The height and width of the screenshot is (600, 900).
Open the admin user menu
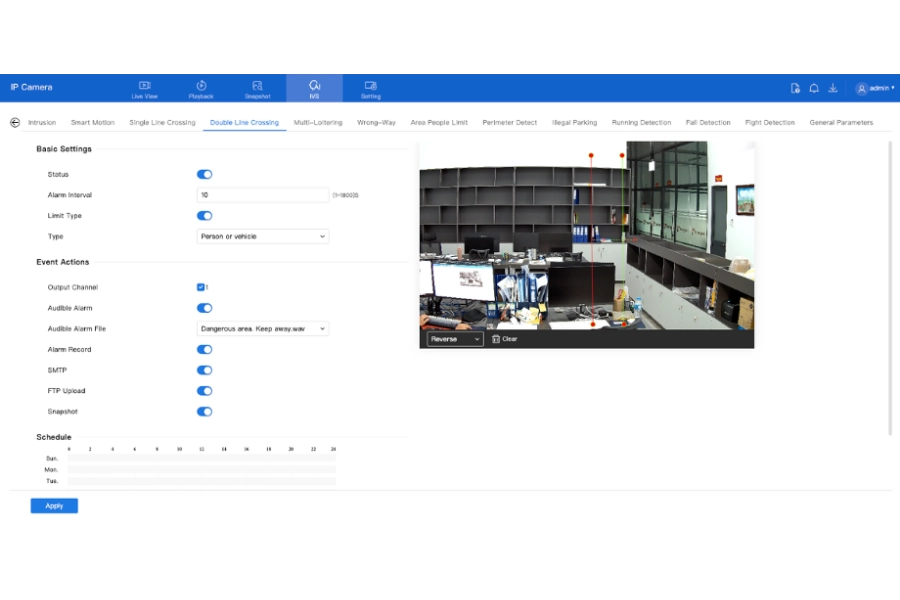[x=875, y=88]
